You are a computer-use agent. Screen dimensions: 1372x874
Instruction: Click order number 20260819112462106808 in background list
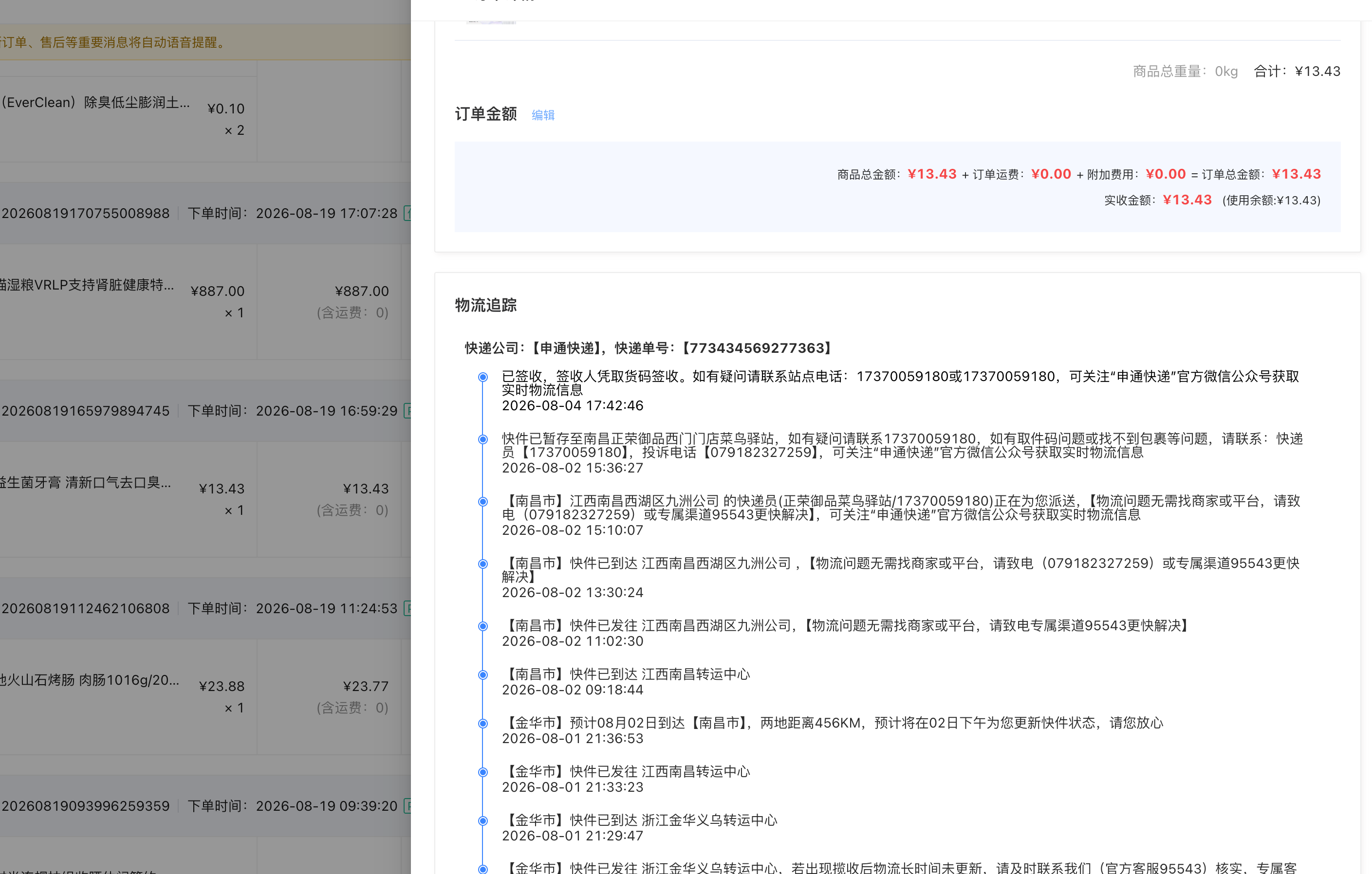(85, 609)
